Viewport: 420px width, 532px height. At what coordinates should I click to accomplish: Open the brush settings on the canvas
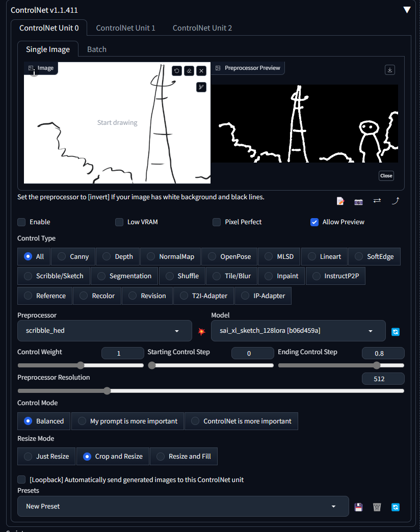(x=201, y=87)
